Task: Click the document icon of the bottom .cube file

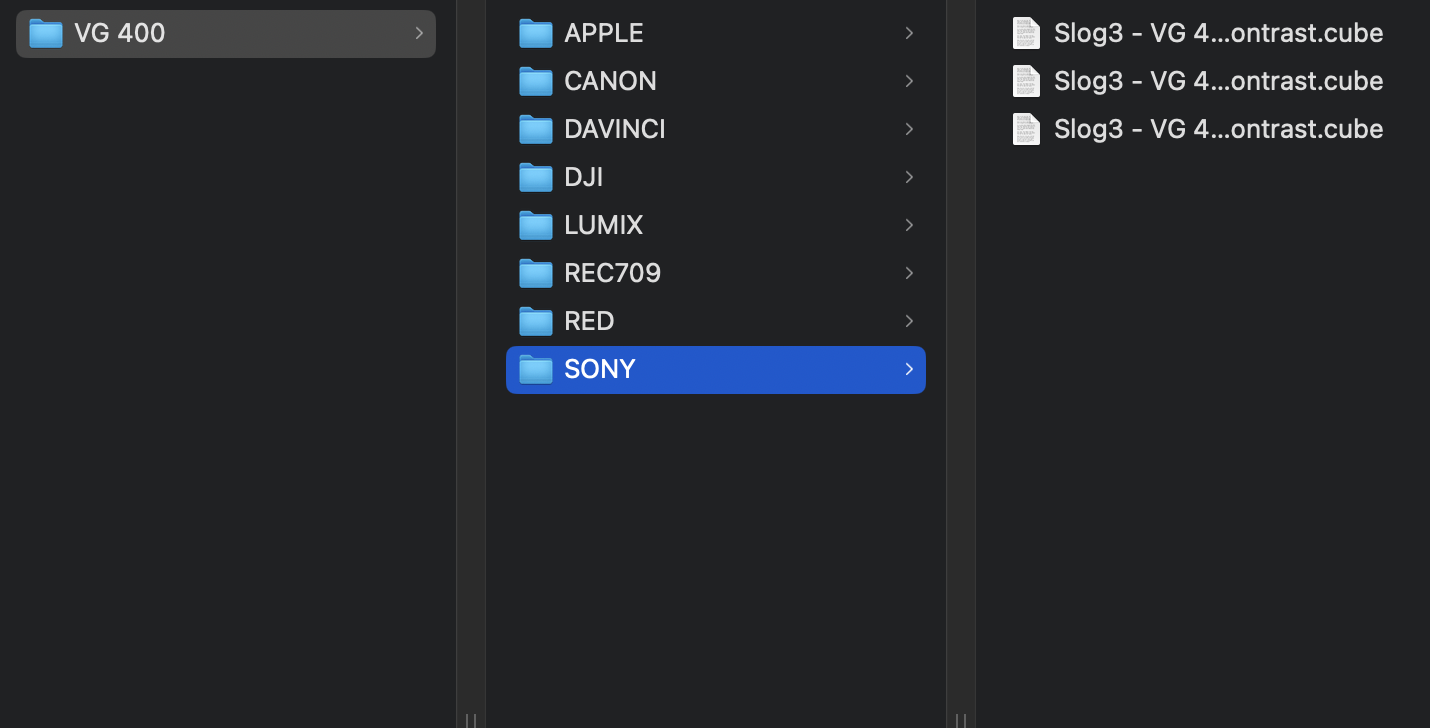Action: pos(1026,129)
